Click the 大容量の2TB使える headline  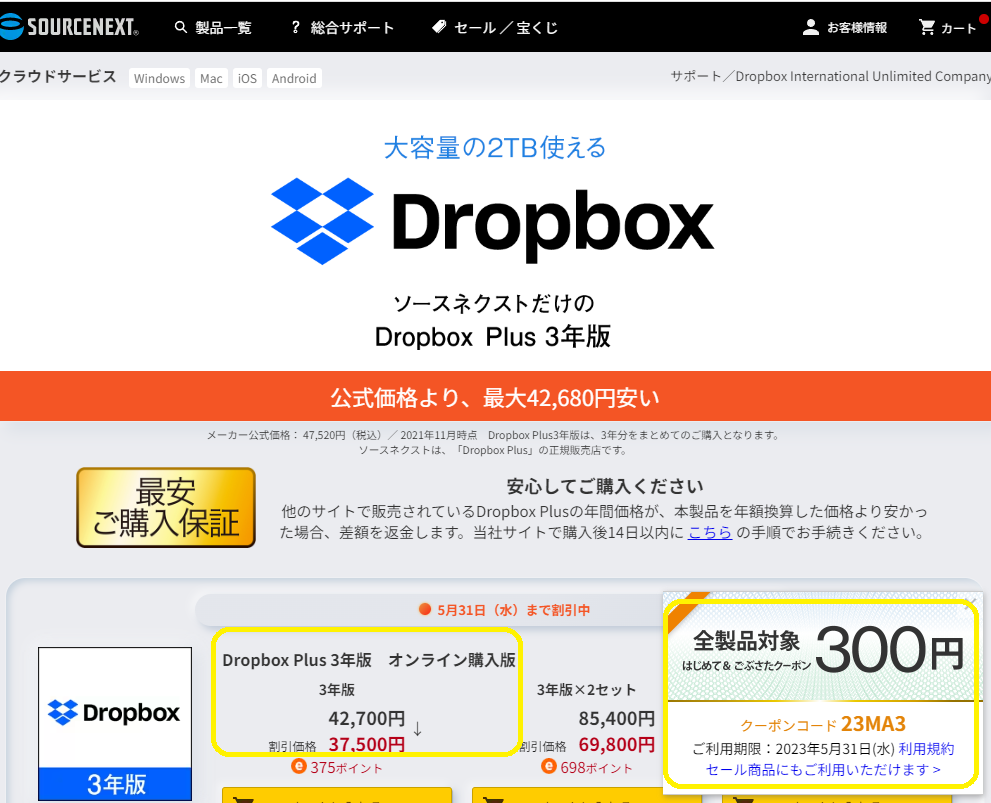(496, 148)
